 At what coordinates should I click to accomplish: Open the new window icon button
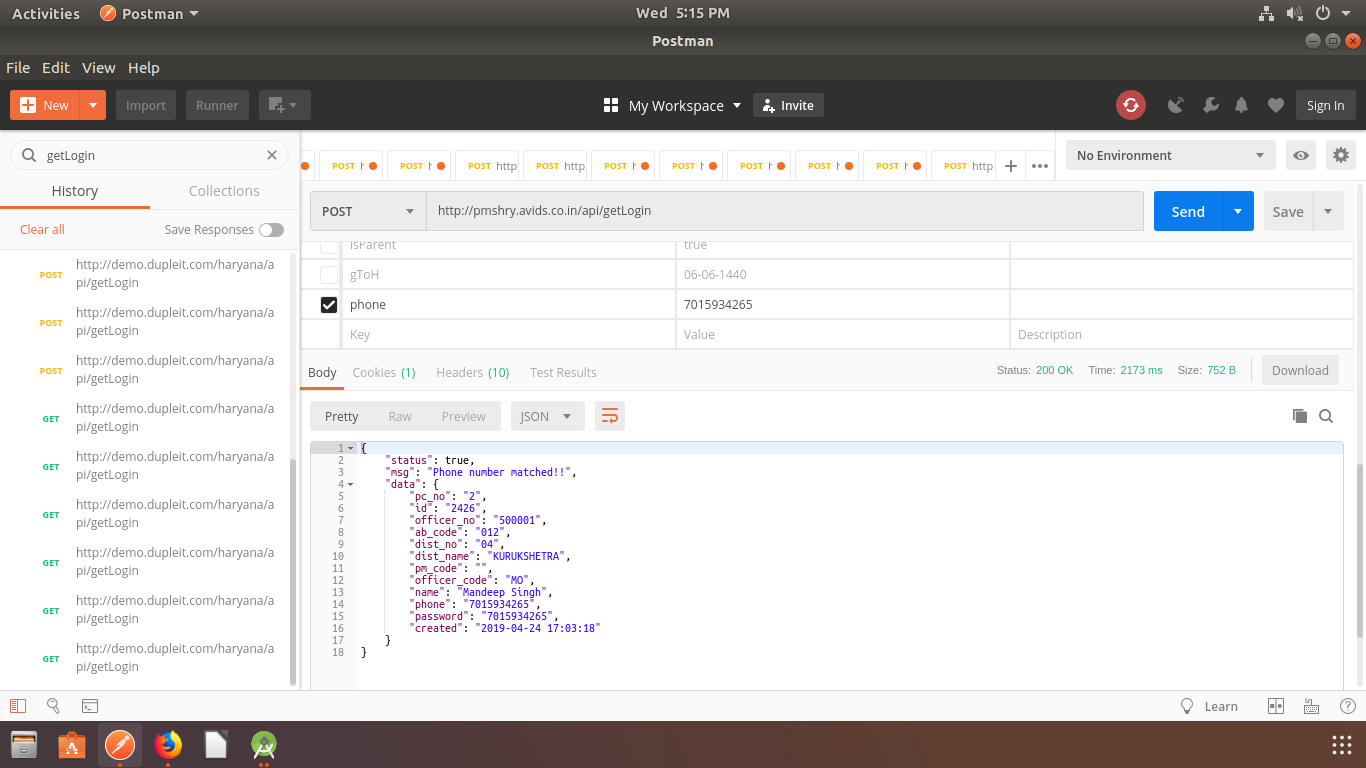(285, 105)
